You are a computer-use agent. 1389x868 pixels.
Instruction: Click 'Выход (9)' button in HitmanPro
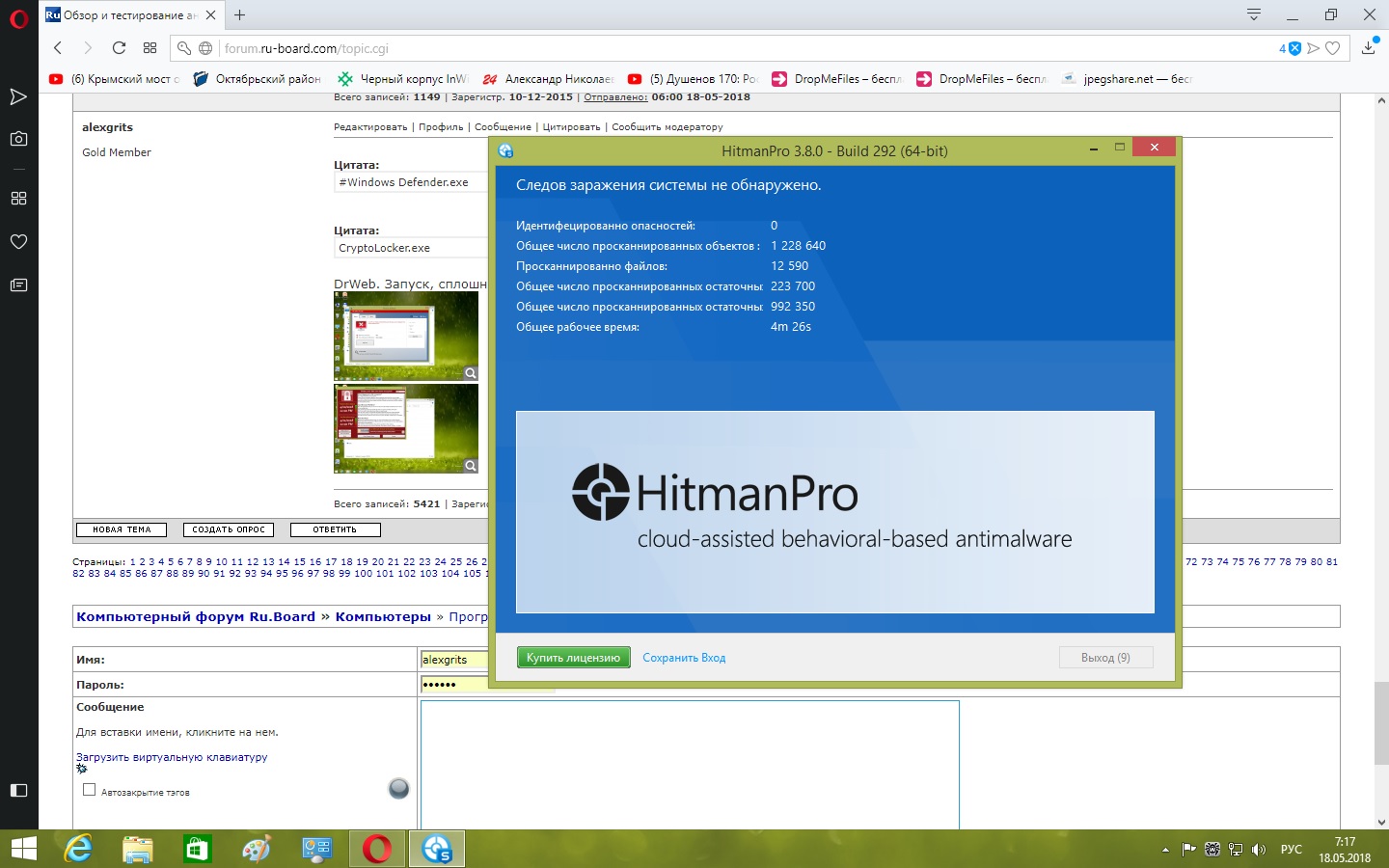[1105, 658]
